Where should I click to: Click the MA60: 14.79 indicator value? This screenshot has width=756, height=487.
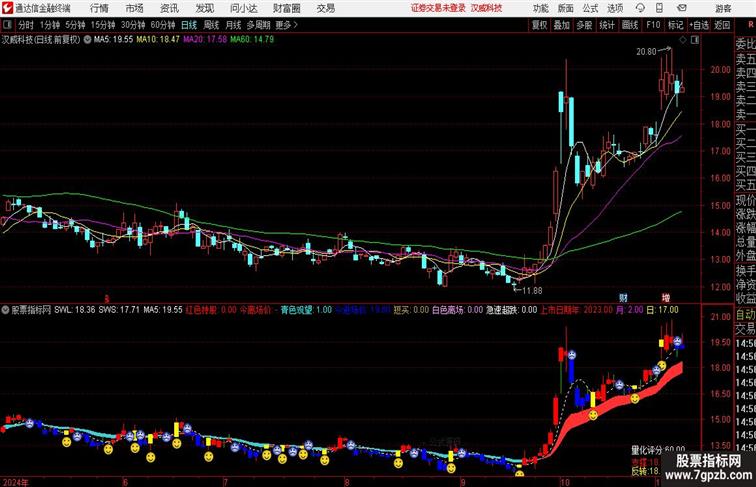[252, 40]
